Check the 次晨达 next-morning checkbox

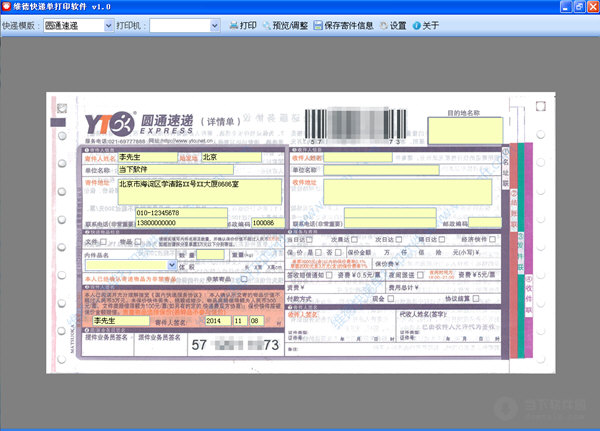click(354, 240)
